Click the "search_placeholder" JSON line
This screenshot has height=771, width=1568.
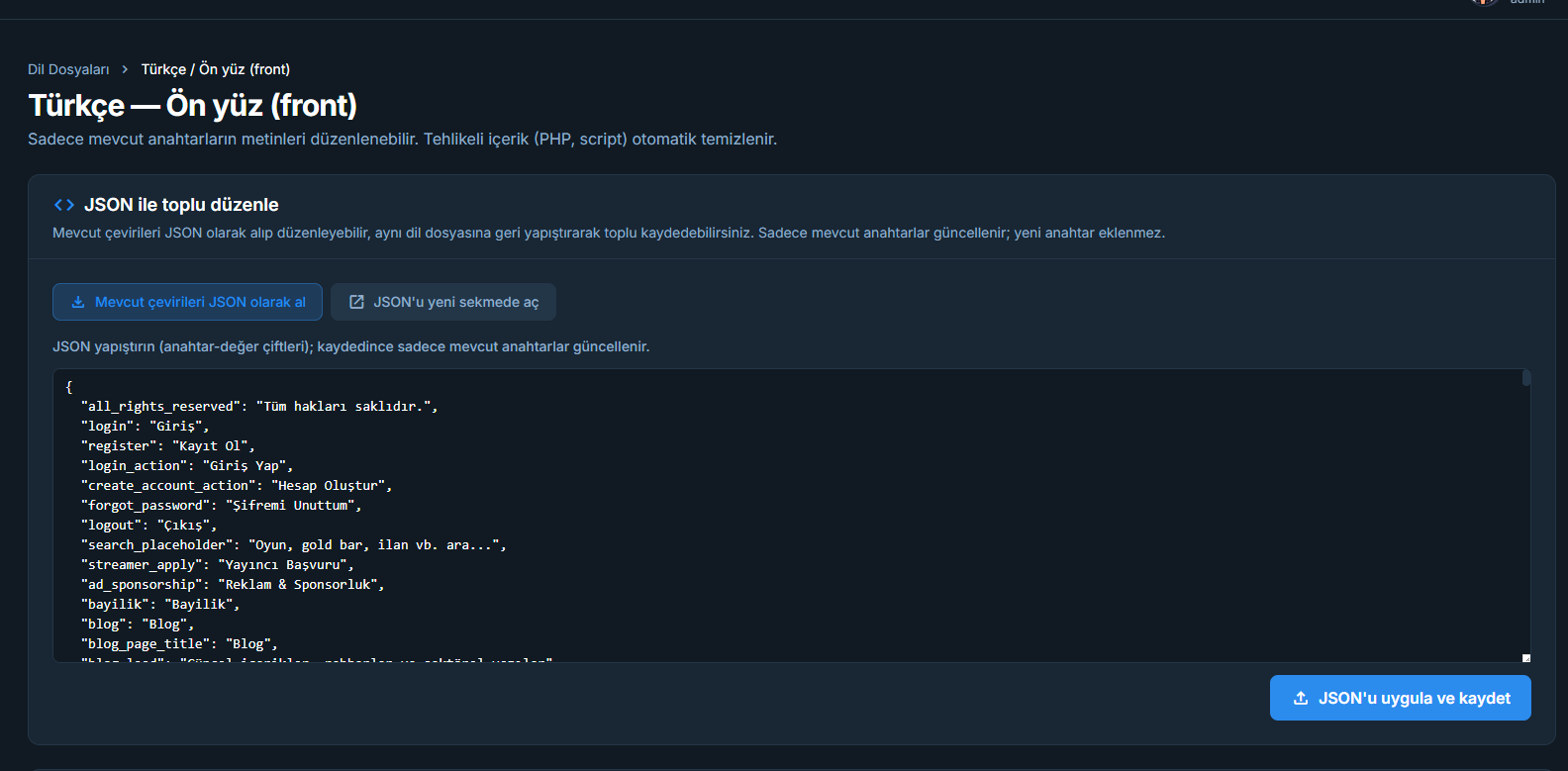point(293,545)
